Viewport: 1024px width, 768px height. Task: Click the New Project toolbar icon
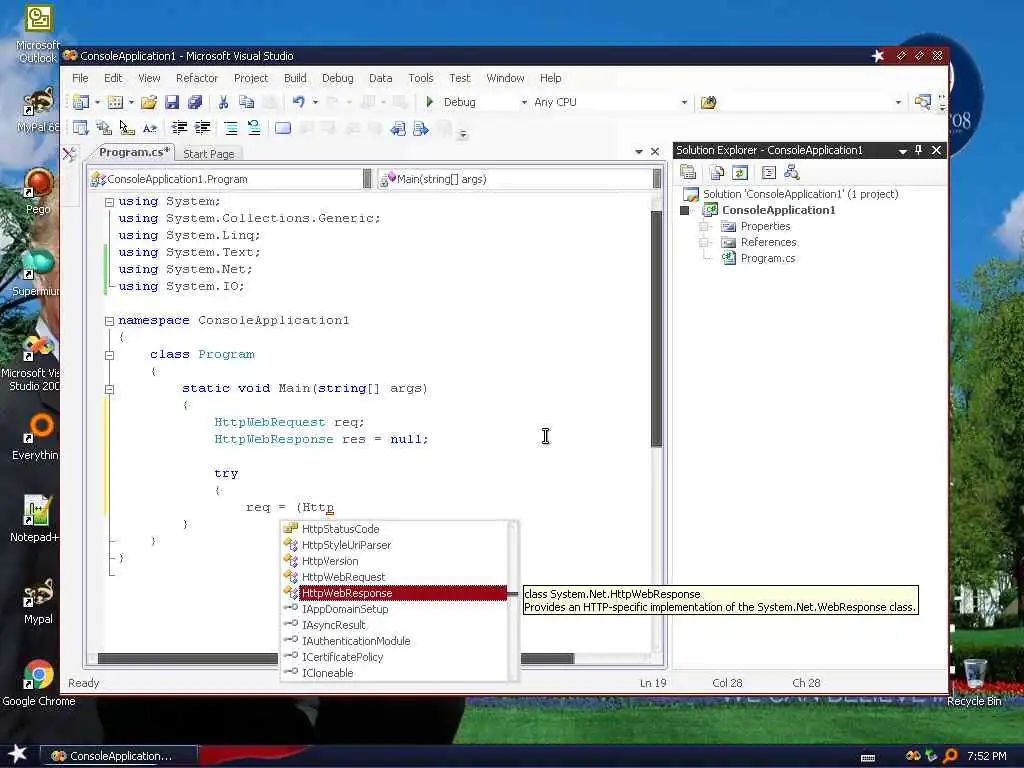pos(81,102)
